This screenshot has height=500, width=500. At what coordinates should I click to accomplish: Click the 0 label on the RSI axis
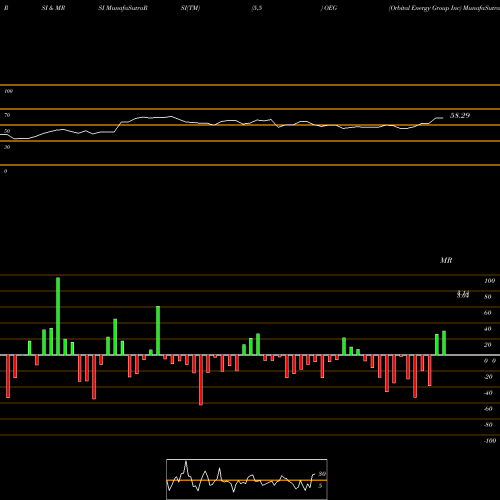pyautogui.click(x=6, y=171)
